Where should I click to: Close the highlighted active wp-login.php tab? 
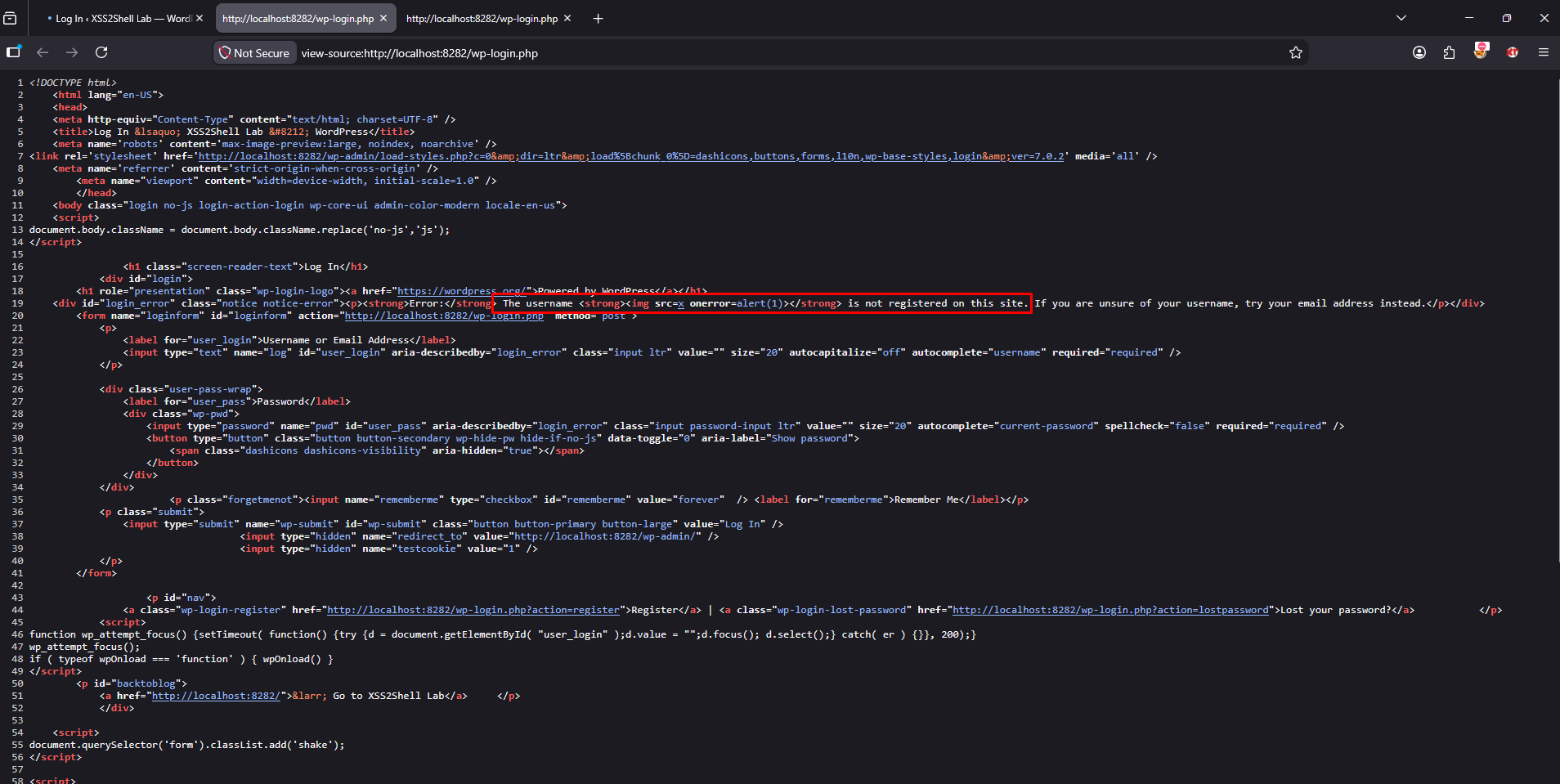[383, 18]
